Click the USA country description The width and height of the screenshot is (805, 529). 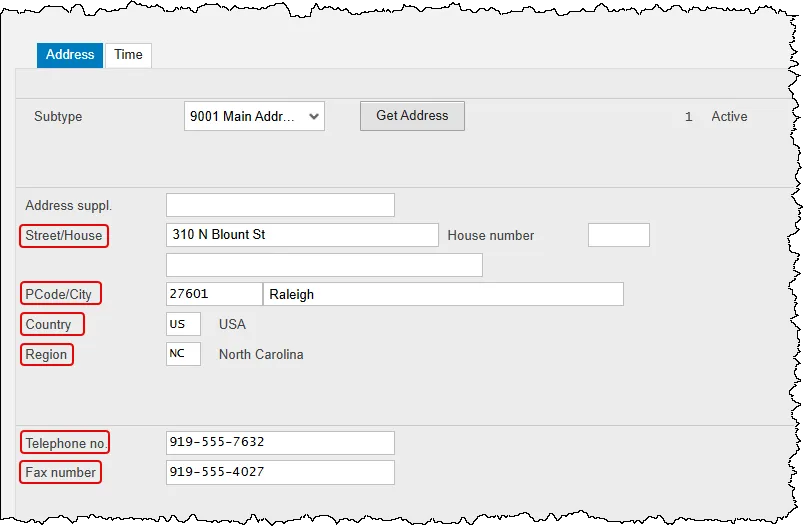[x=232, y=324]
